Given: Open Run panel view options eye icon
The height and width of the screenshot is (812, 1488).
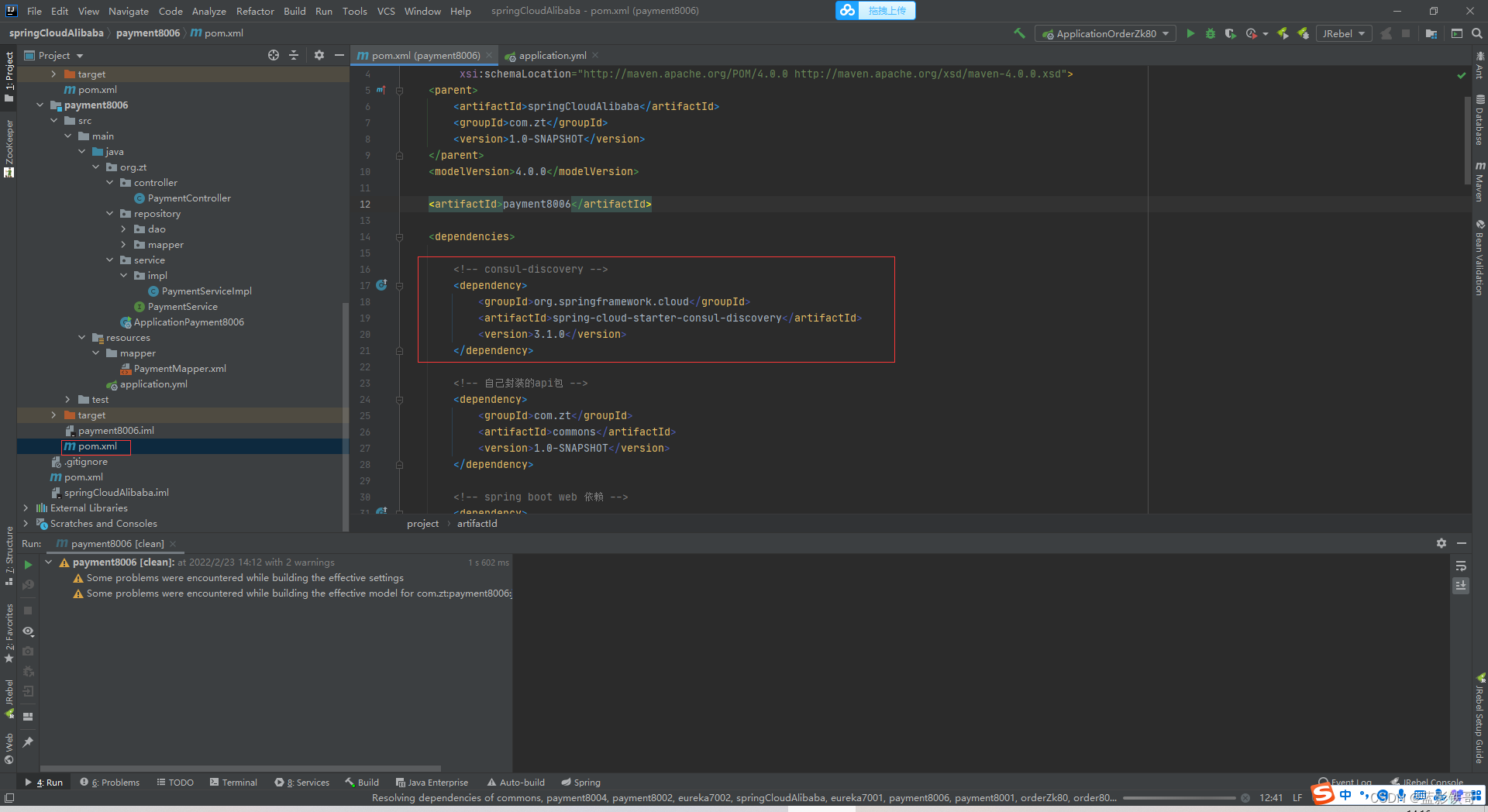Looking at the screenshot, I should [x=28, y=631].
